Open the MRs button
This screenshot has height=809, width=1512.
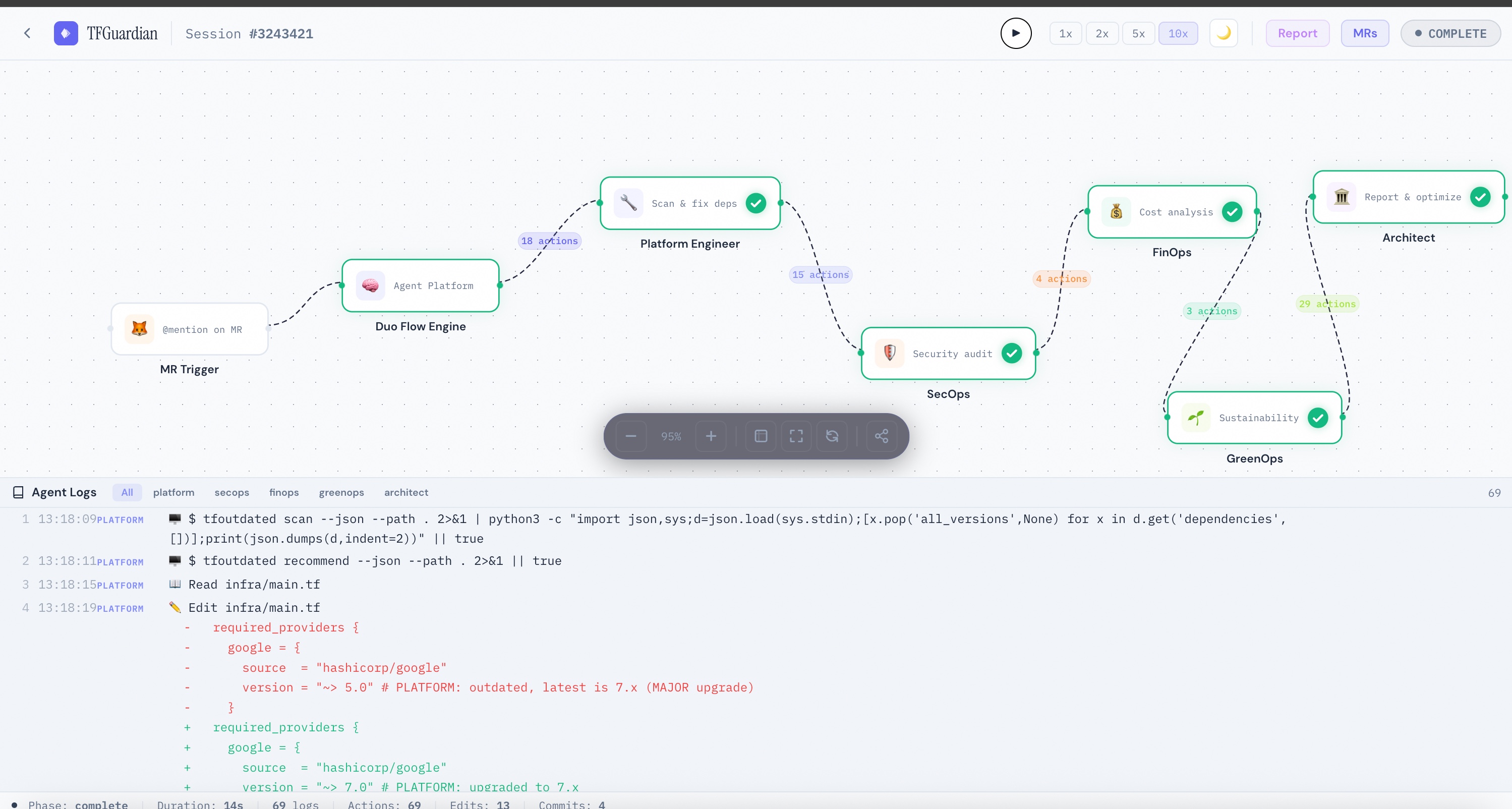(1365, 33)
